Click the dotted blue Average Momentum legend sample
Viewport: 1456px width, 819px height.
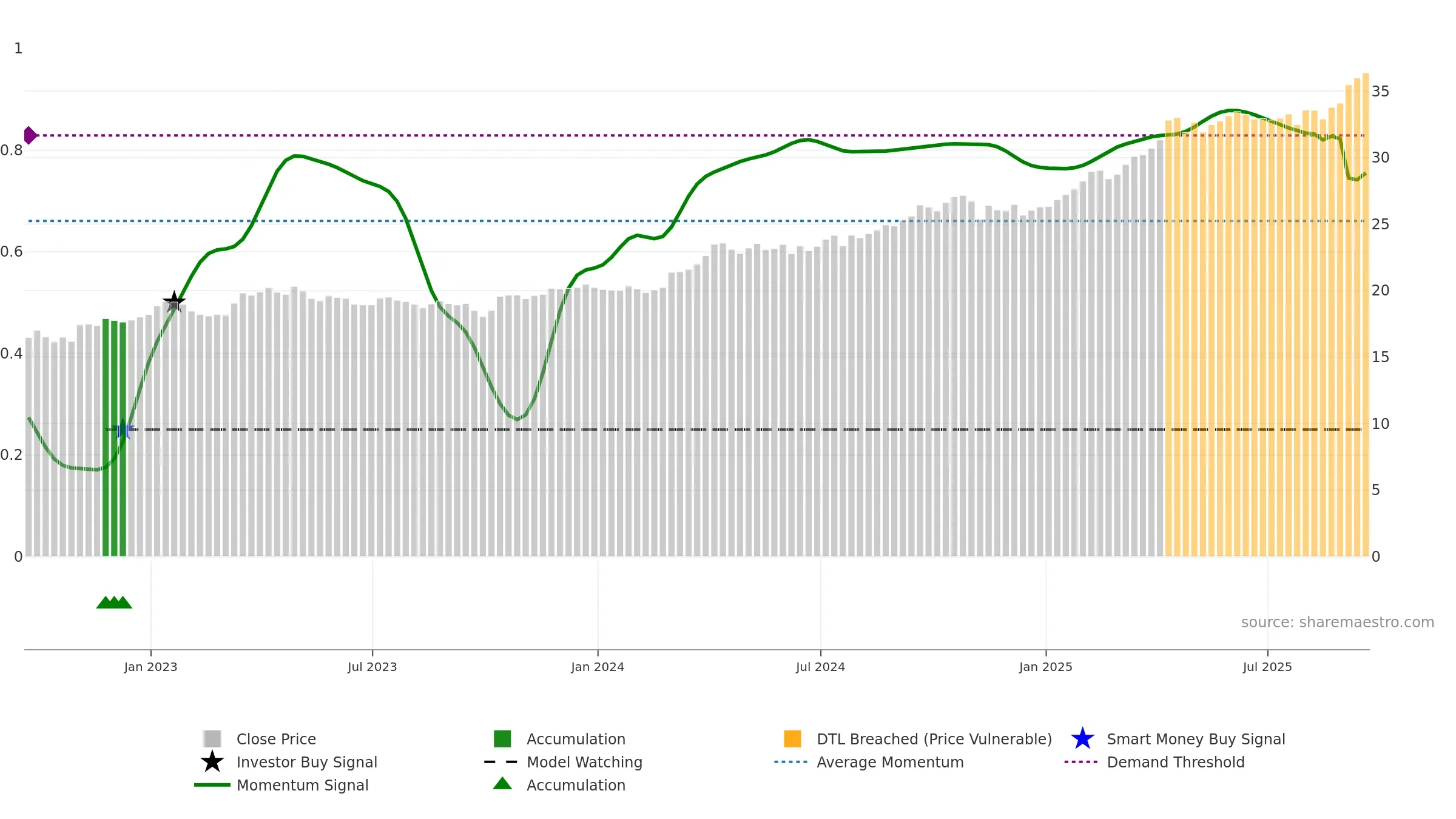[x=791, y=761]
